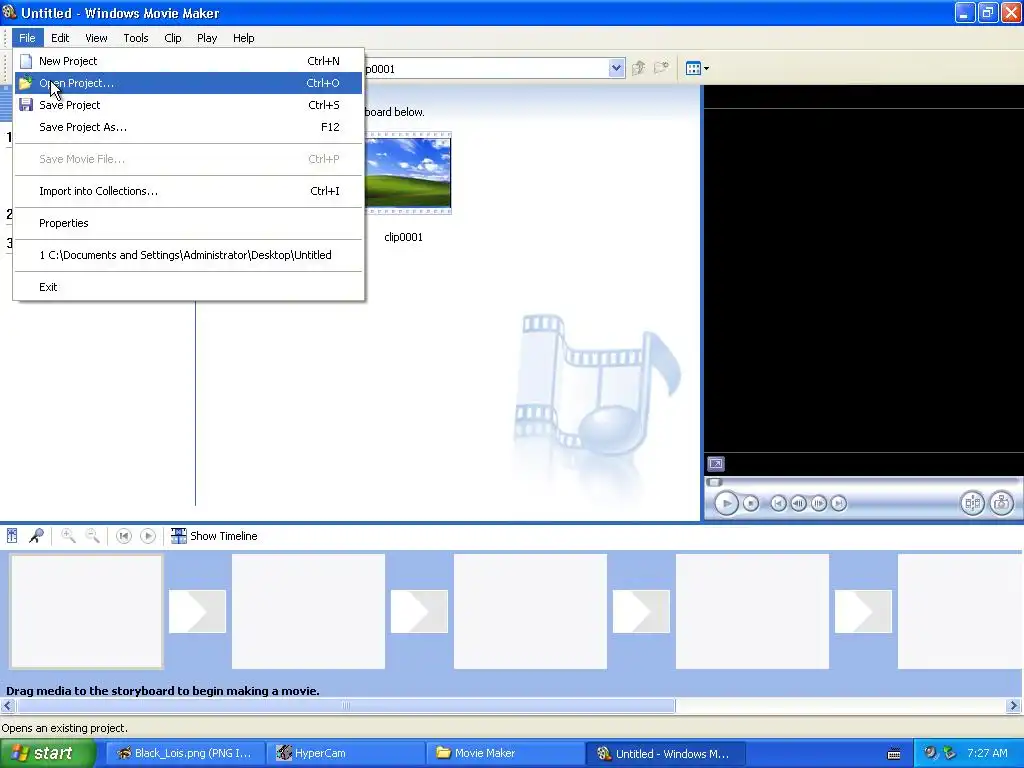Choose Open Project… from File menu

coord(188,83)
